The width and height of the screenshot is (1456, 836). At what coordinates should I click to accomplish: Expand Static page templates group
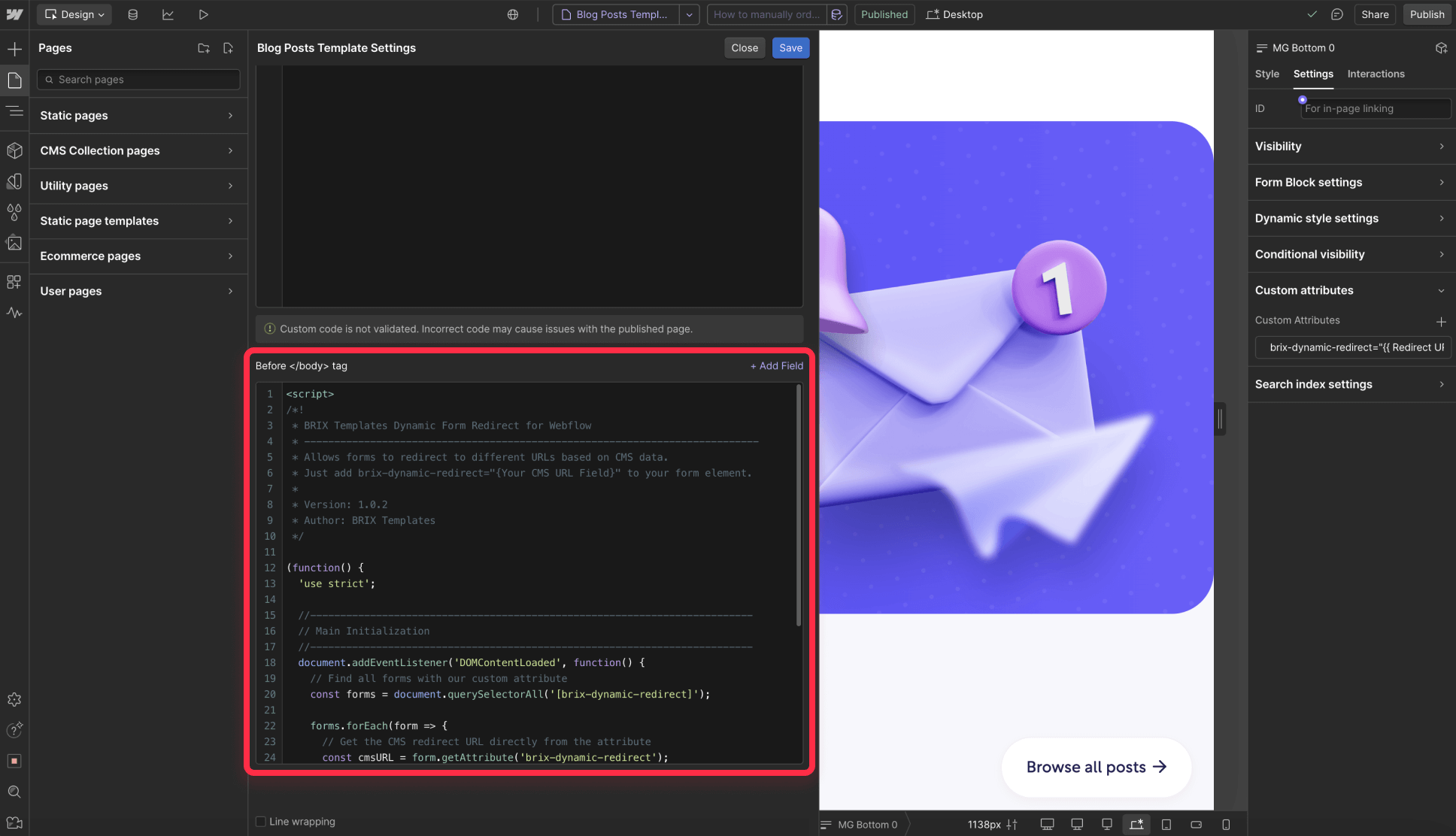tap(138, 221)
